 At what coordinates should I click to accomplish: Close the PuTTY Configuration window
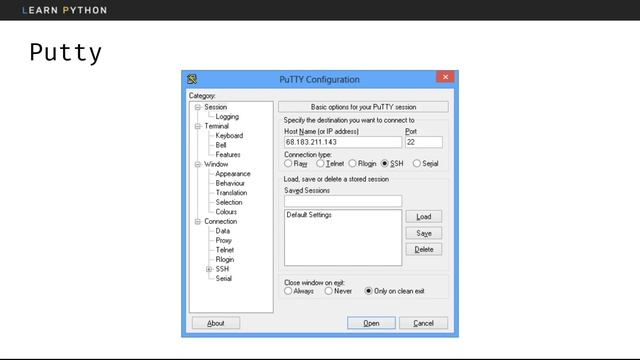coord(445,77)
